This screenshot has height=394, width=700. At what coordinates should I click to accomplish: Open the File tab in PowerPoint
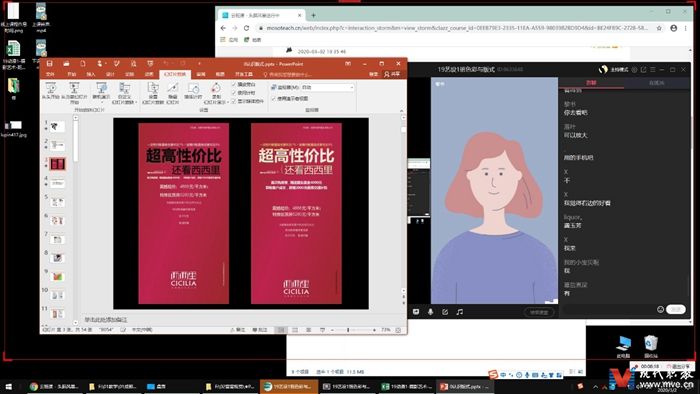click(x=50, y=74)
